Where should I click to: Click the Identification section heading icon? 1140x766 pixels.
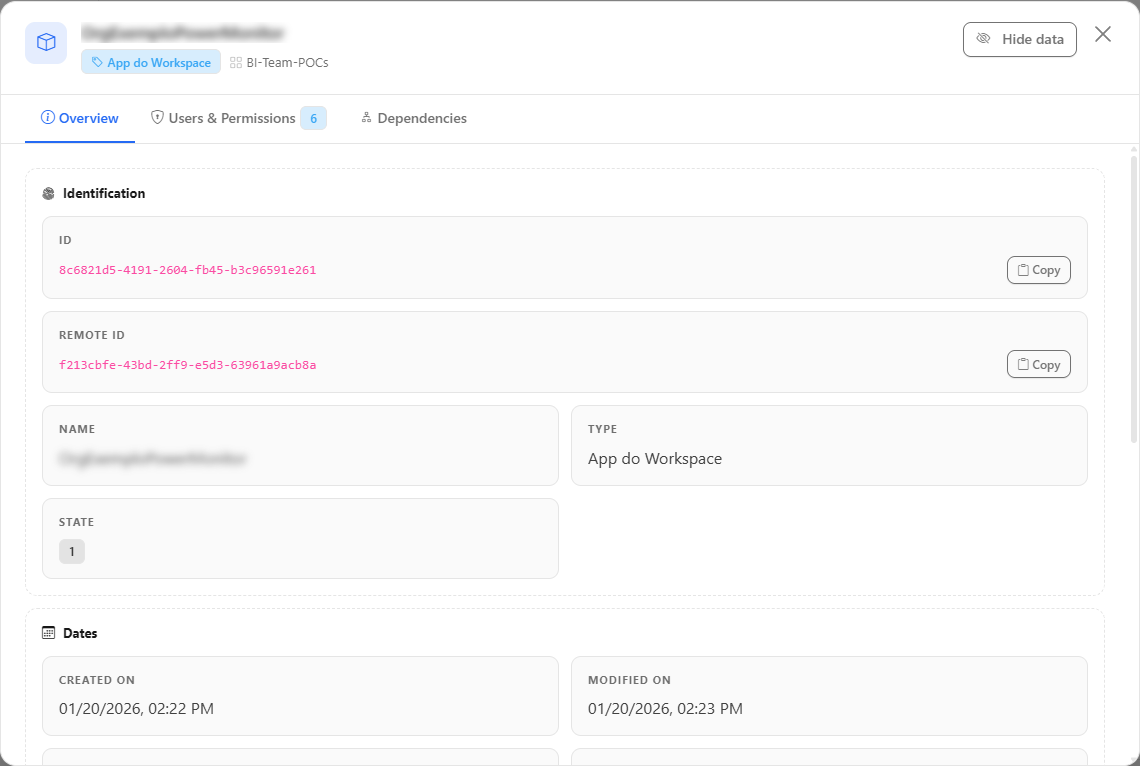click(49, 193)
